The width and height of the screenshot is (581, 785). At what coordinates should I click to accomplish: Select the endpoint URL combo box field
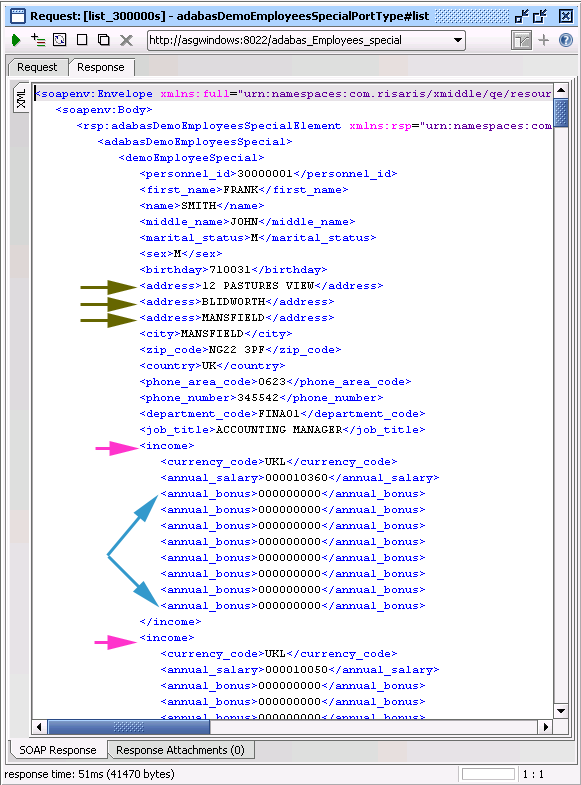306,40
